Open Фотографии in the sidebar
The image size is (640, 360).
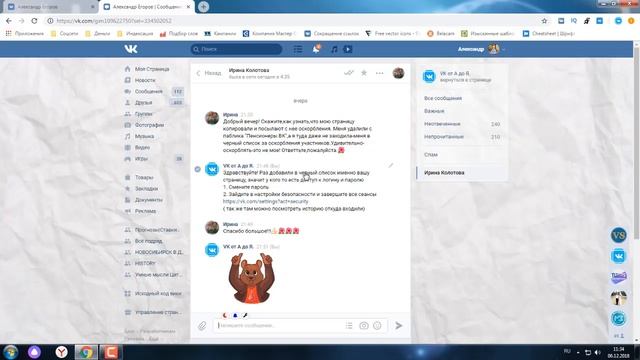(149, 125)
